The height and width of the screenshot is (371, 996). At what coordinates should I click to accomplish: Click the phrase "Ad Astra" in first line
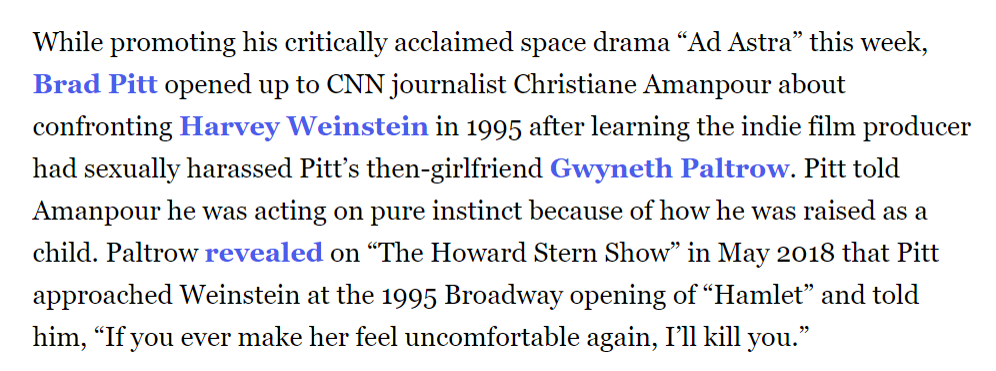(747, 43)
